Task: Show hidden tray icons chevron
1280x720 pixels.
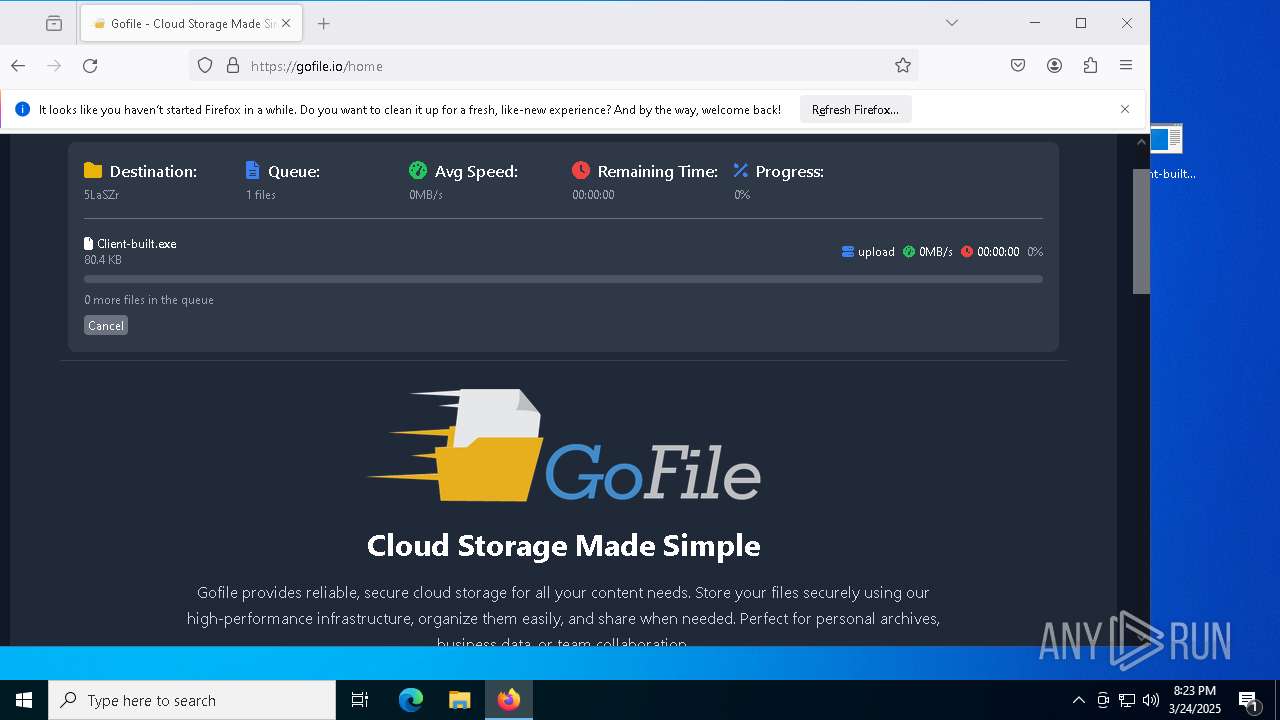Action: [x=1078, y=700]
